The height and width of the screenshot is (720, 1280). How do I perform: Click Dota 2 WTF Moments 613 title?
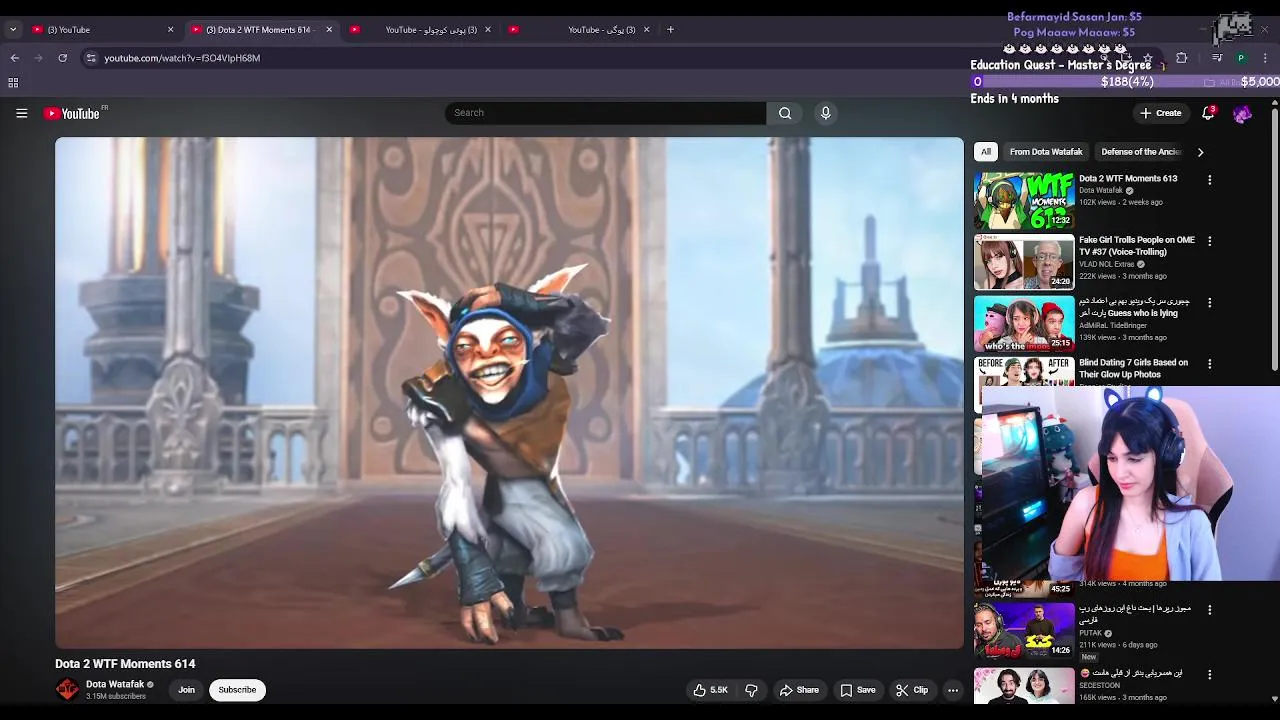point(1128,179)
